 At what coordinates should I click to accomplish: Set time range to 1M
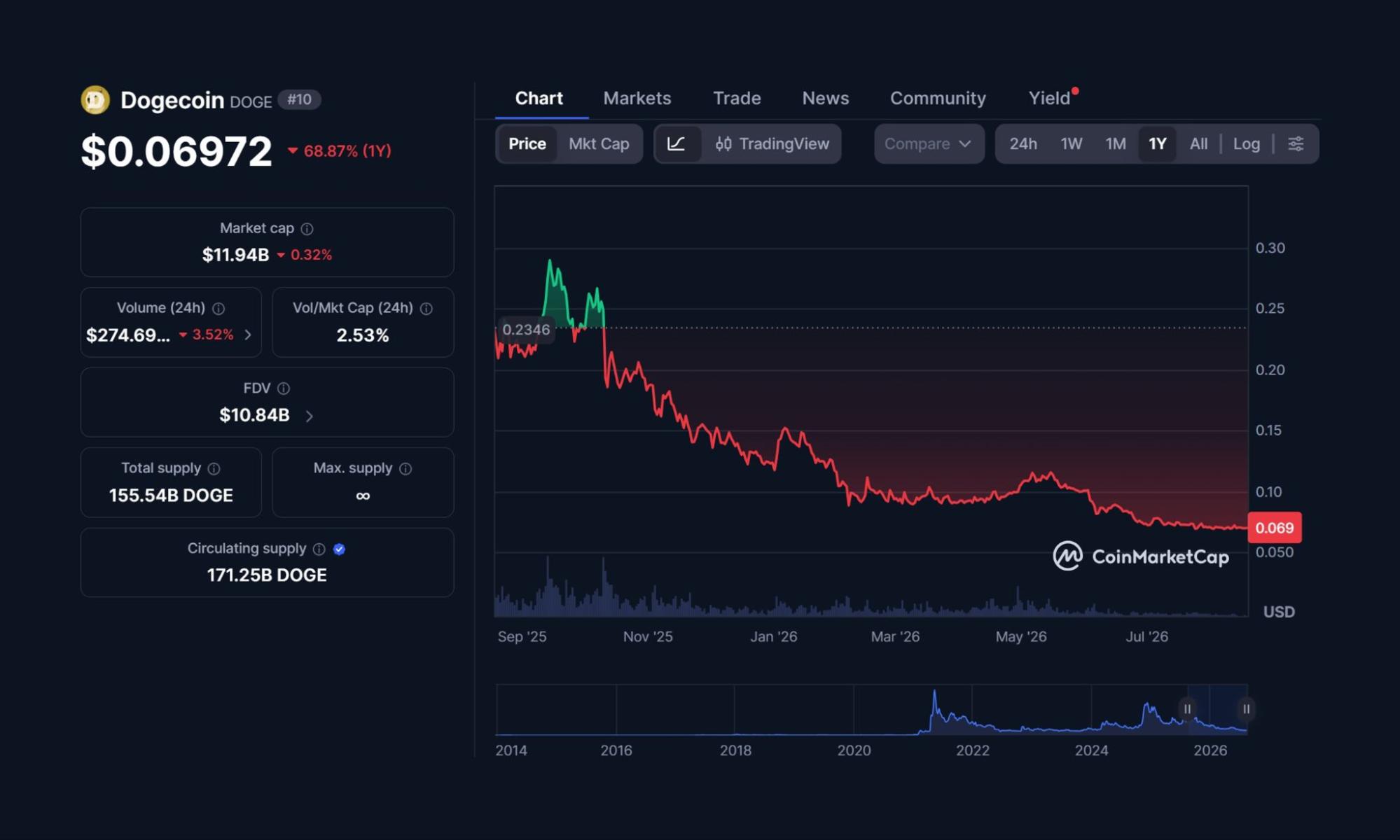[x=1116, y=144]
